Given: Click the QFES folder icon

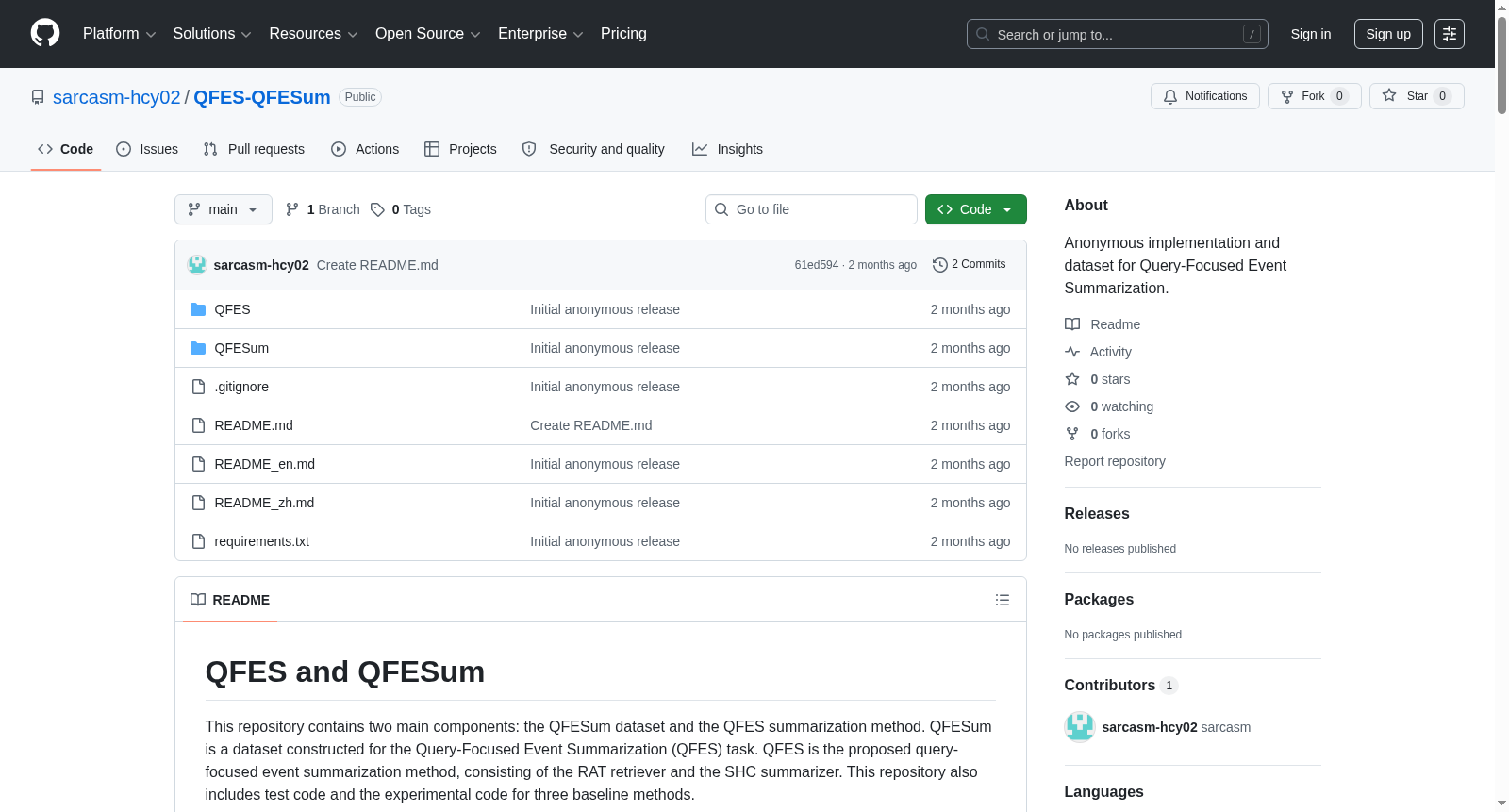Looking at the screenshot, I should point(198,309).
